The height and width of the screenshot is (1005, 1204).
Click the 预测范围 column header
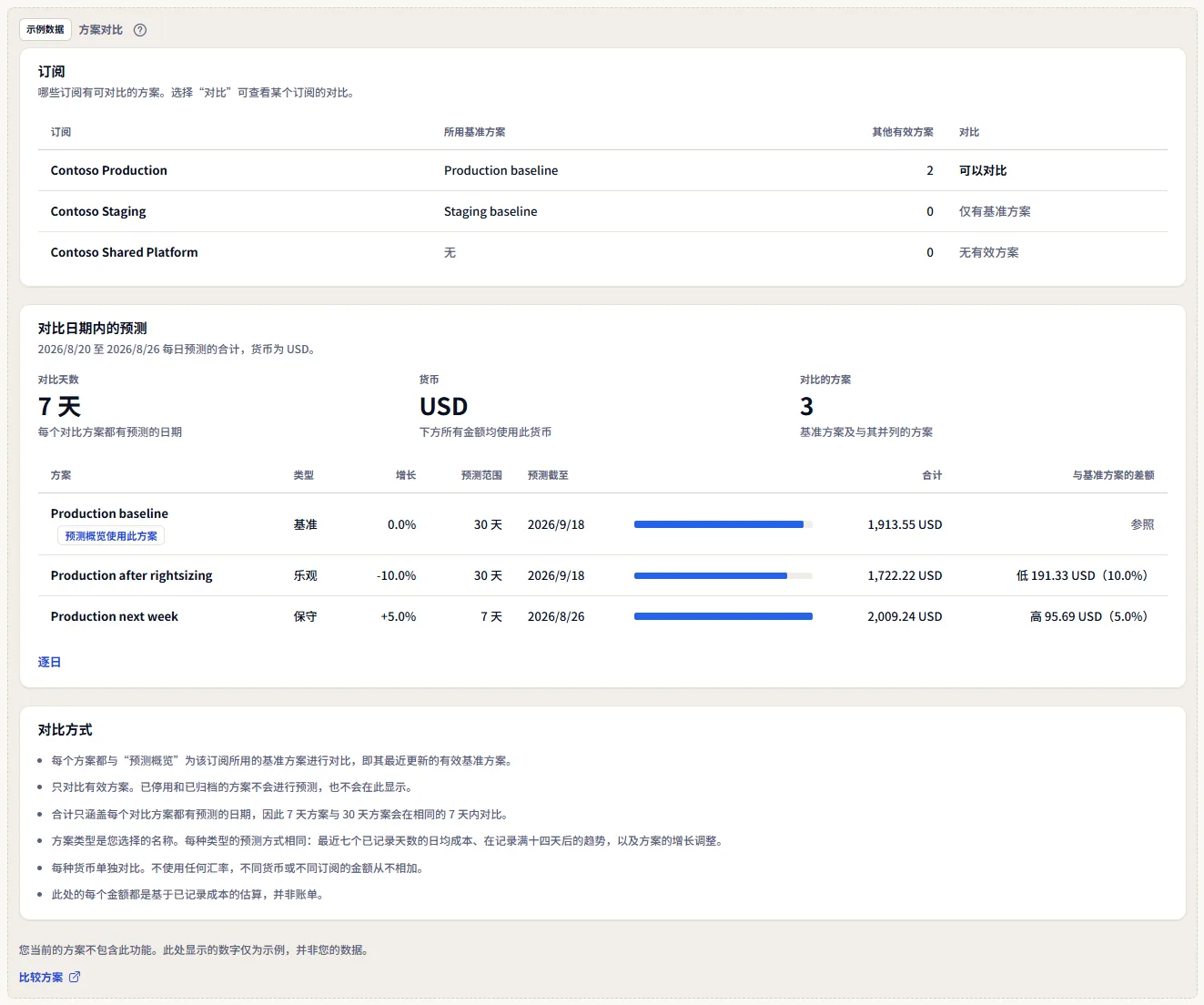point(481,475)
